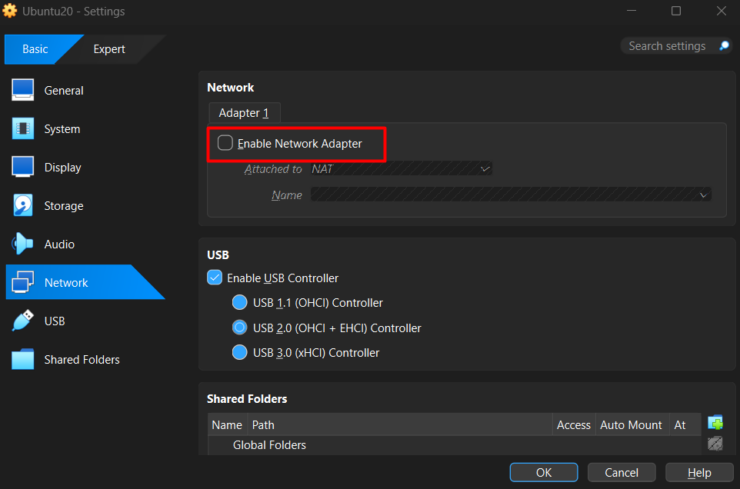This screenshot has height=489, width=740.
Task: Click the Path column header
Action: point(400,425)
